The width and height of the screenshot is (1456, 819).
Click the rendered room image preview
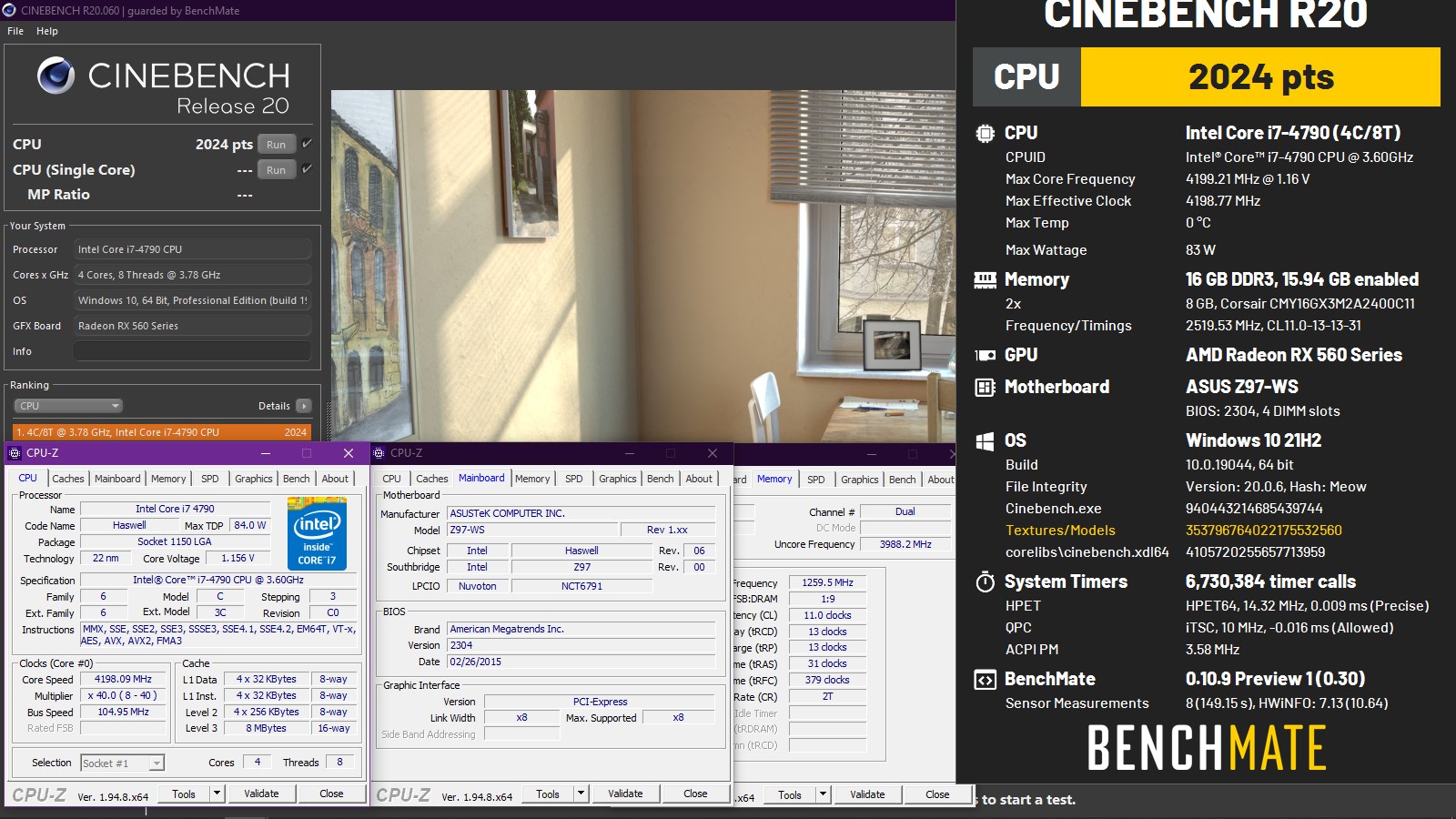pyautogui.click(x=642, y=266)
